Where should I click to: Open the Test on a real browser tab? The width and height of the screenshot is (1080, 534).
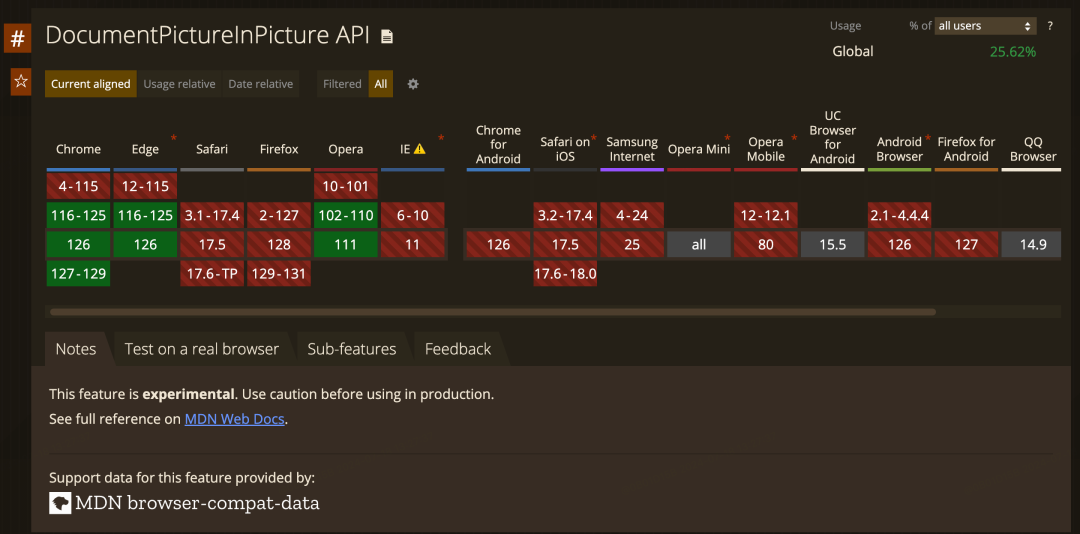(202, 349)
